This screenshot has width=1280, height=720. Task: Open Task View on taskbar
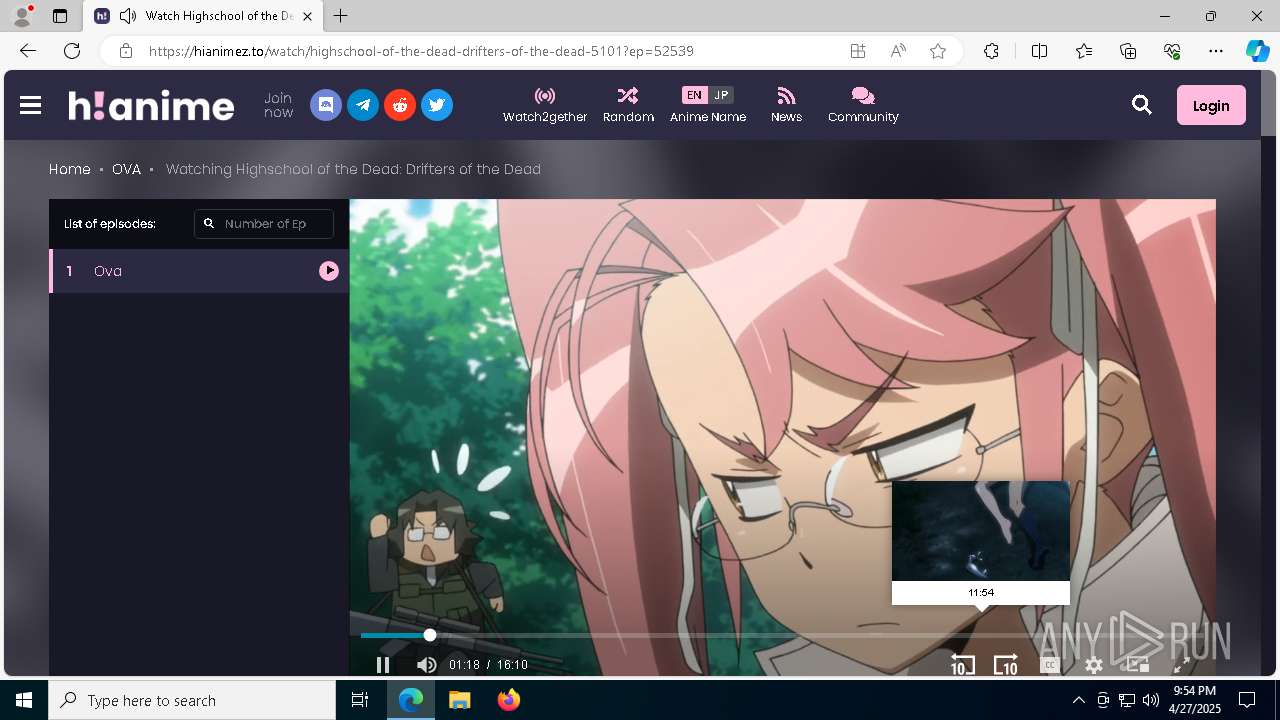pyautogui.click(x=360, y=700)
